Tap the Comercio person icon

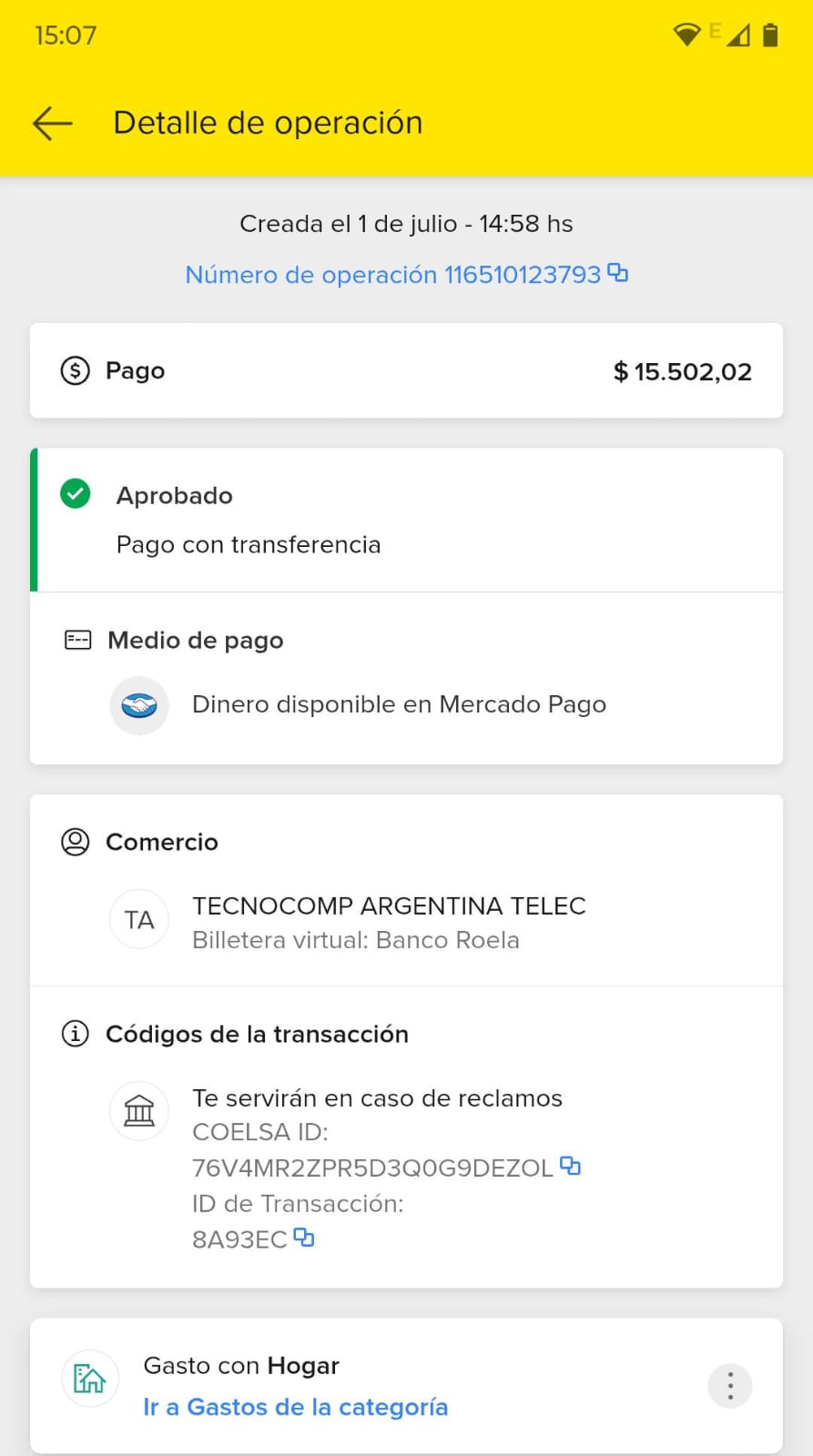76,842
